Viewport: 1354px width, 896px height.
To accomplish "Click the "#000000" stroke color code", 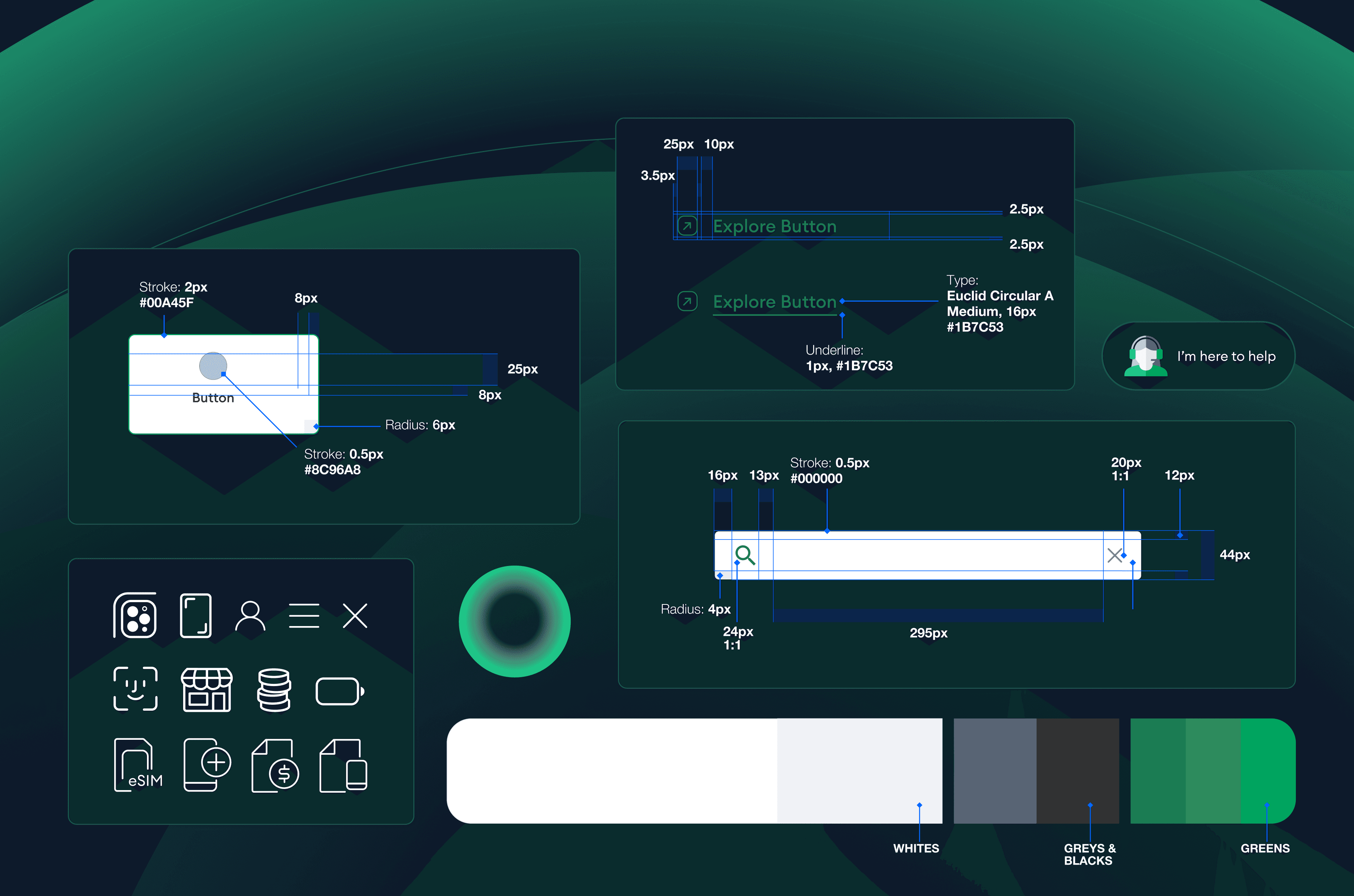I will [816, 479].
